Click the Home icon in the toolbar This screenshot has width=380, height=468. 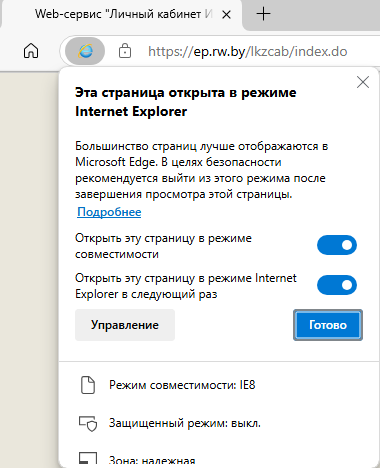click(31, 51)
